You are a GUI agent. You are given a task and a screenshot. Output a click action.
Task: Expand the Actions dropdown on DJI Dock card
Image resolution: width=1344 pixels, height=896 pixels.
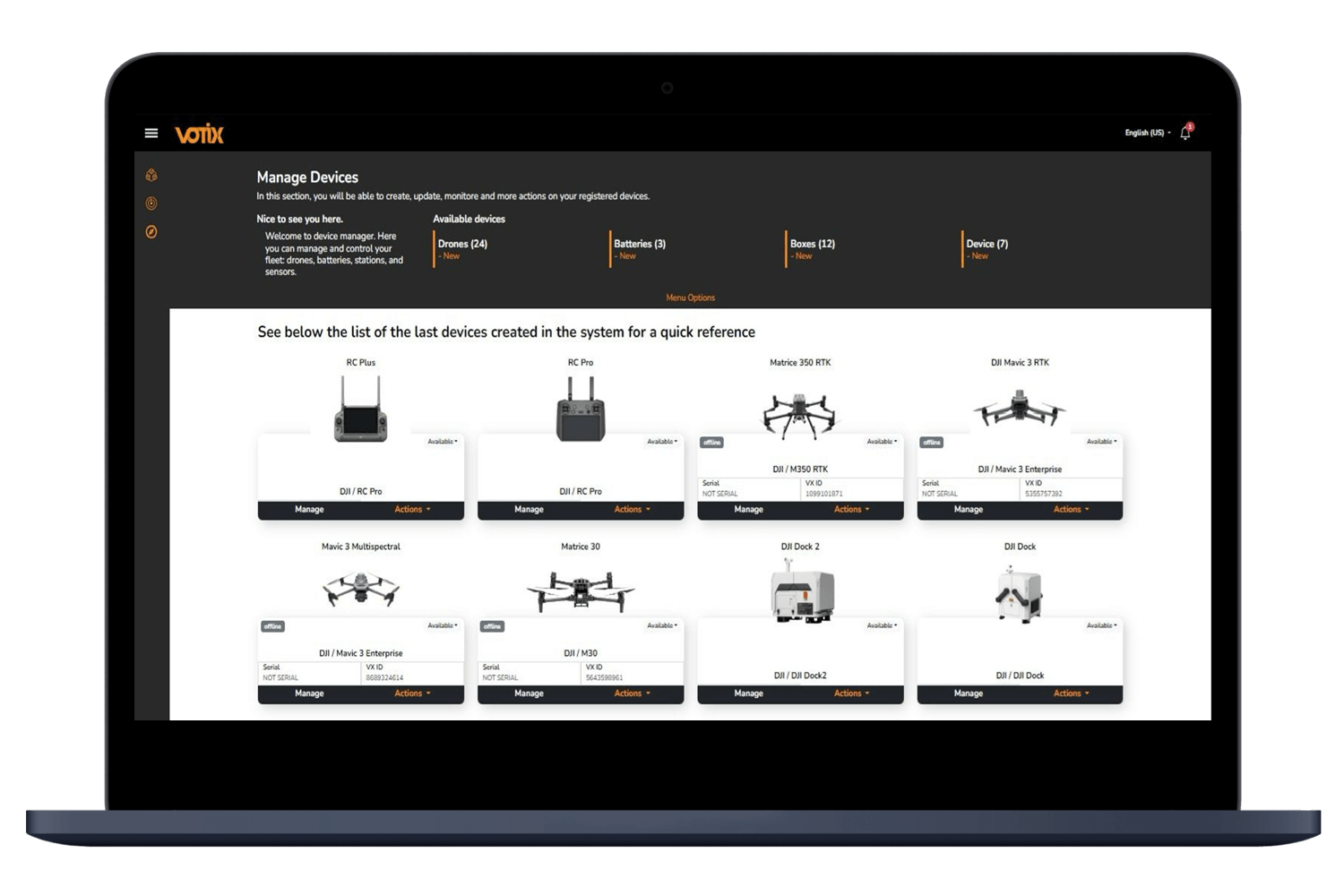click(x=1068, y=693)
